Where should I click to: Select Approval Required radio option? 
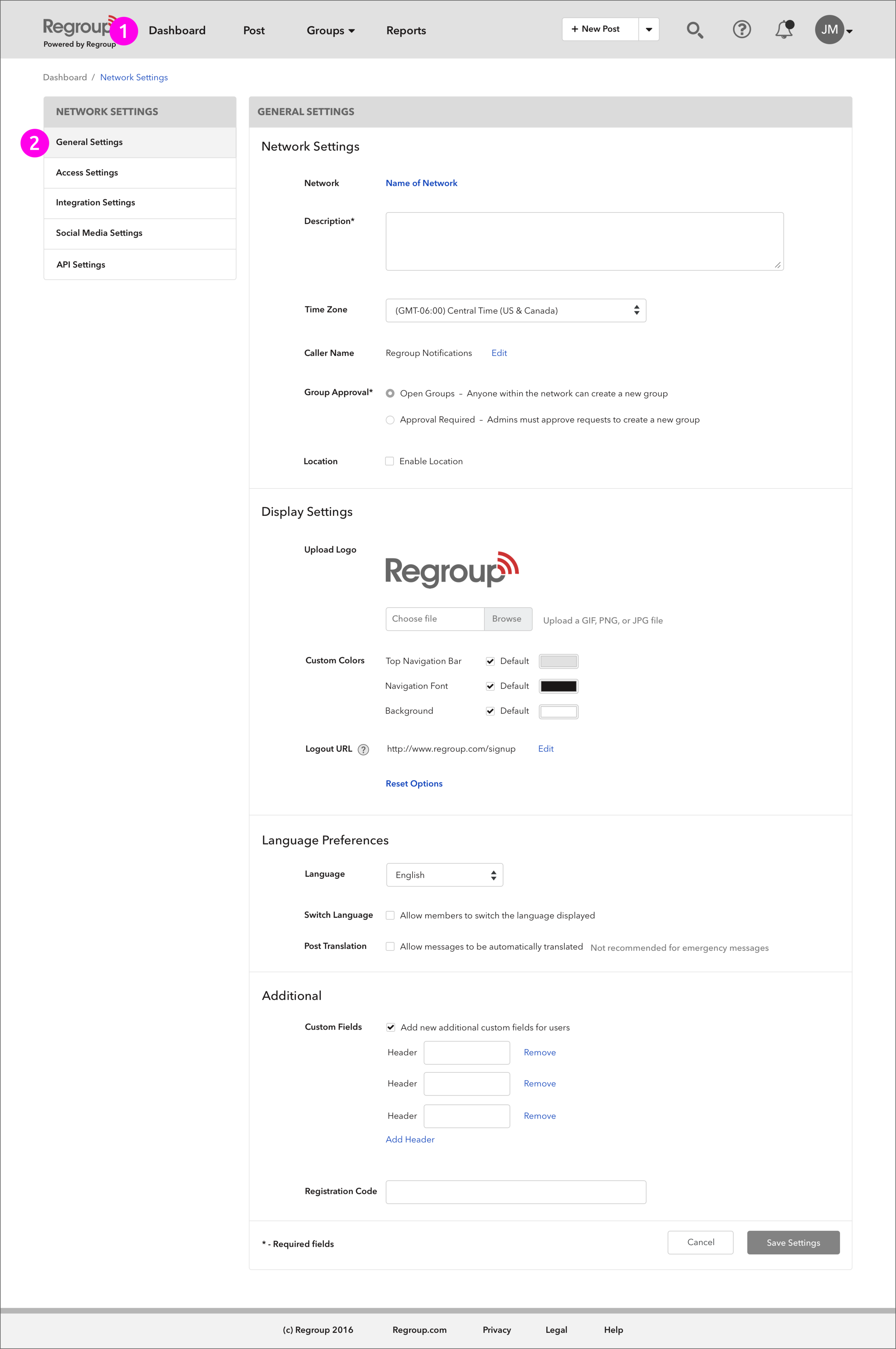[390, 420]
